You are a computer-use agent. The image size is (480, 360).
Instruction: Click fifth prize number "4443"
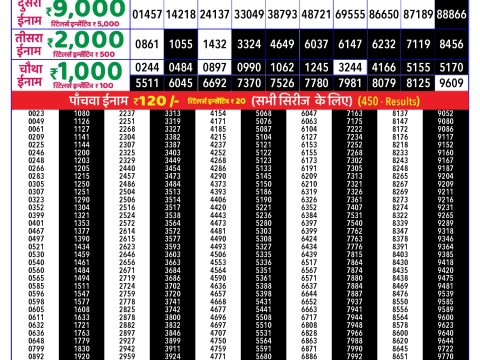pyautogui.click(x=218, y=215)
